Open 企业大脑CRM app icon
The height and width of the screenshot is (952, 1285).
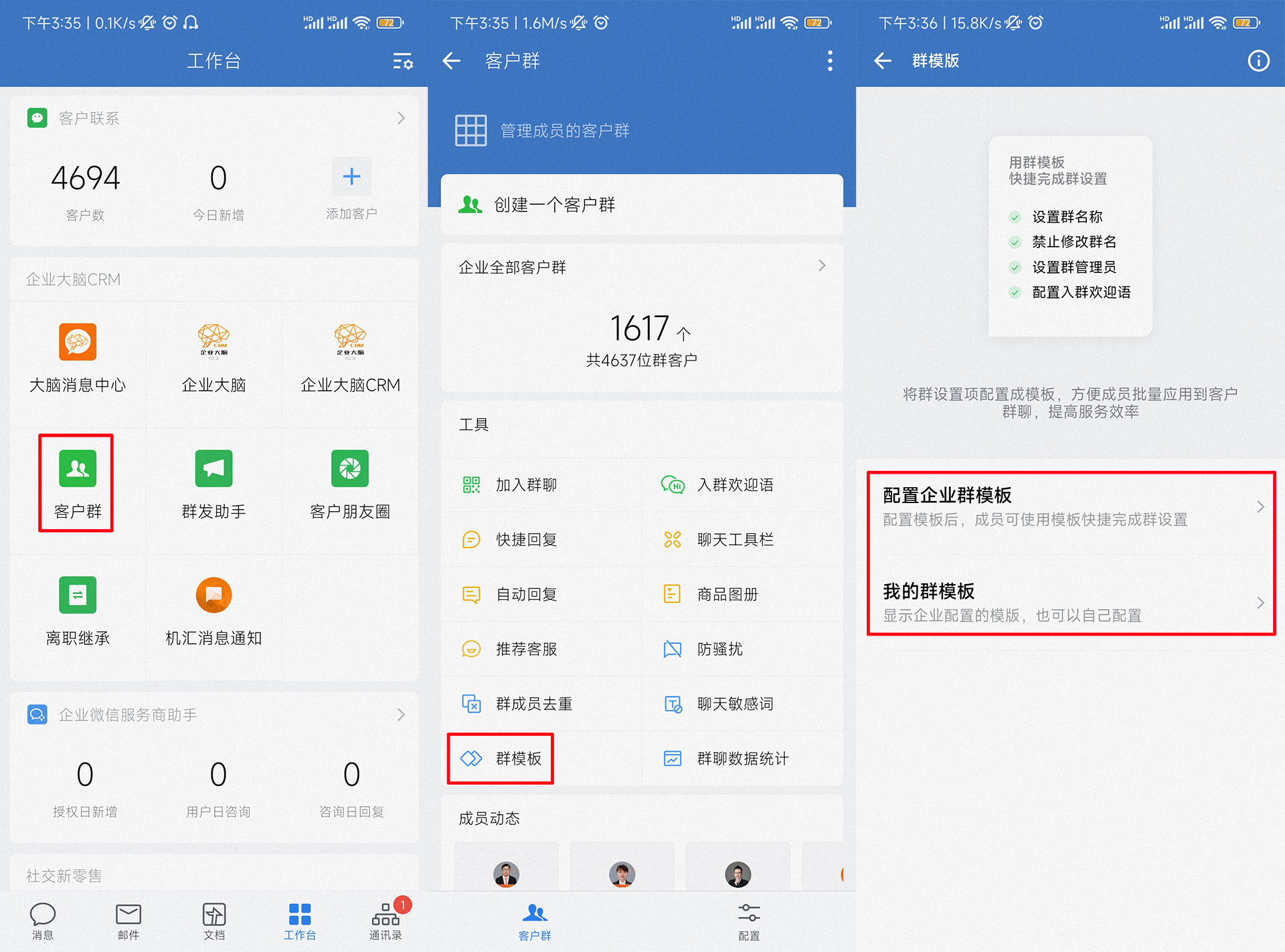point(350,342)
